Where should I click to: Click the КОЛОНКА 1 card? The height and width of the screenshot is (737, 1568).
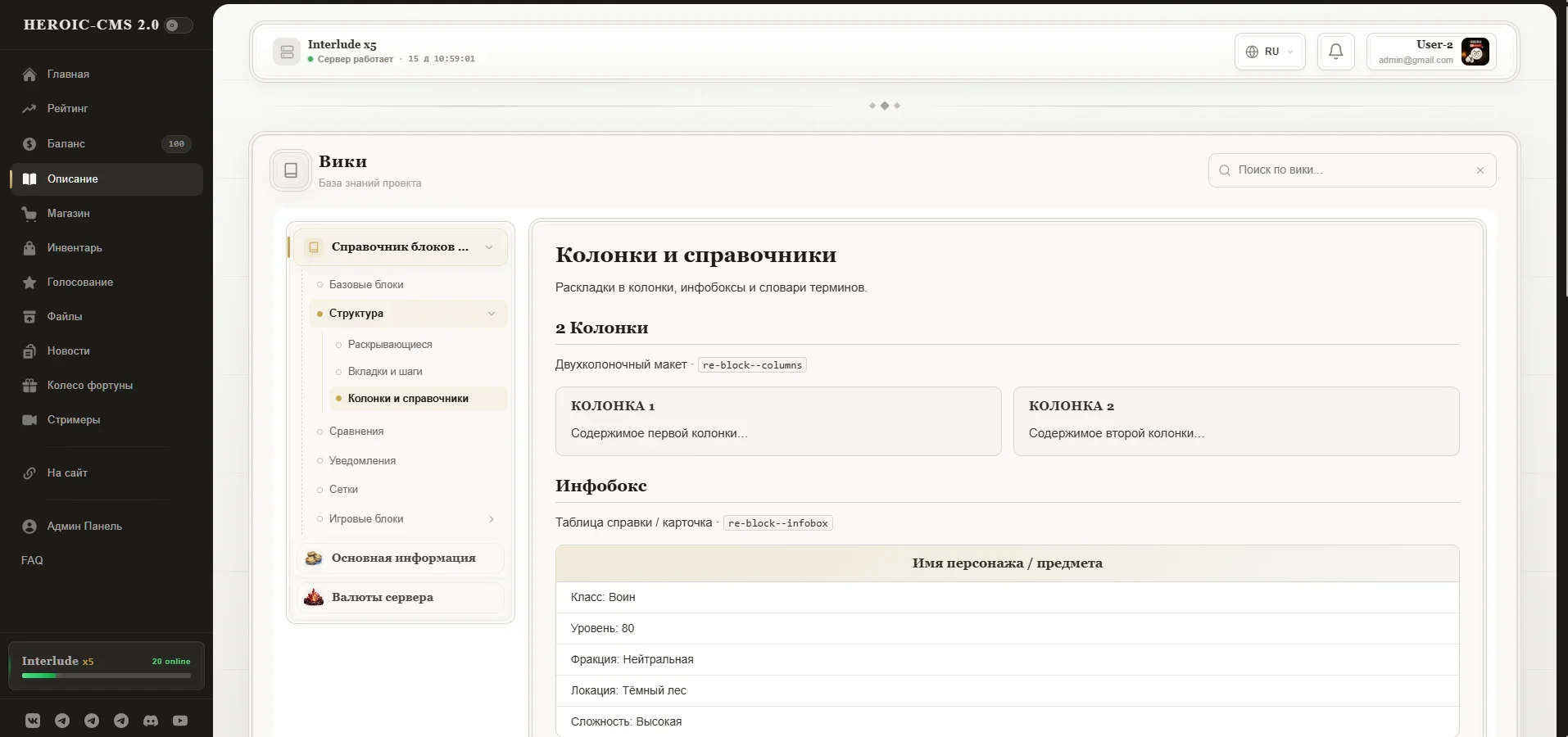[x=778, y=421]
